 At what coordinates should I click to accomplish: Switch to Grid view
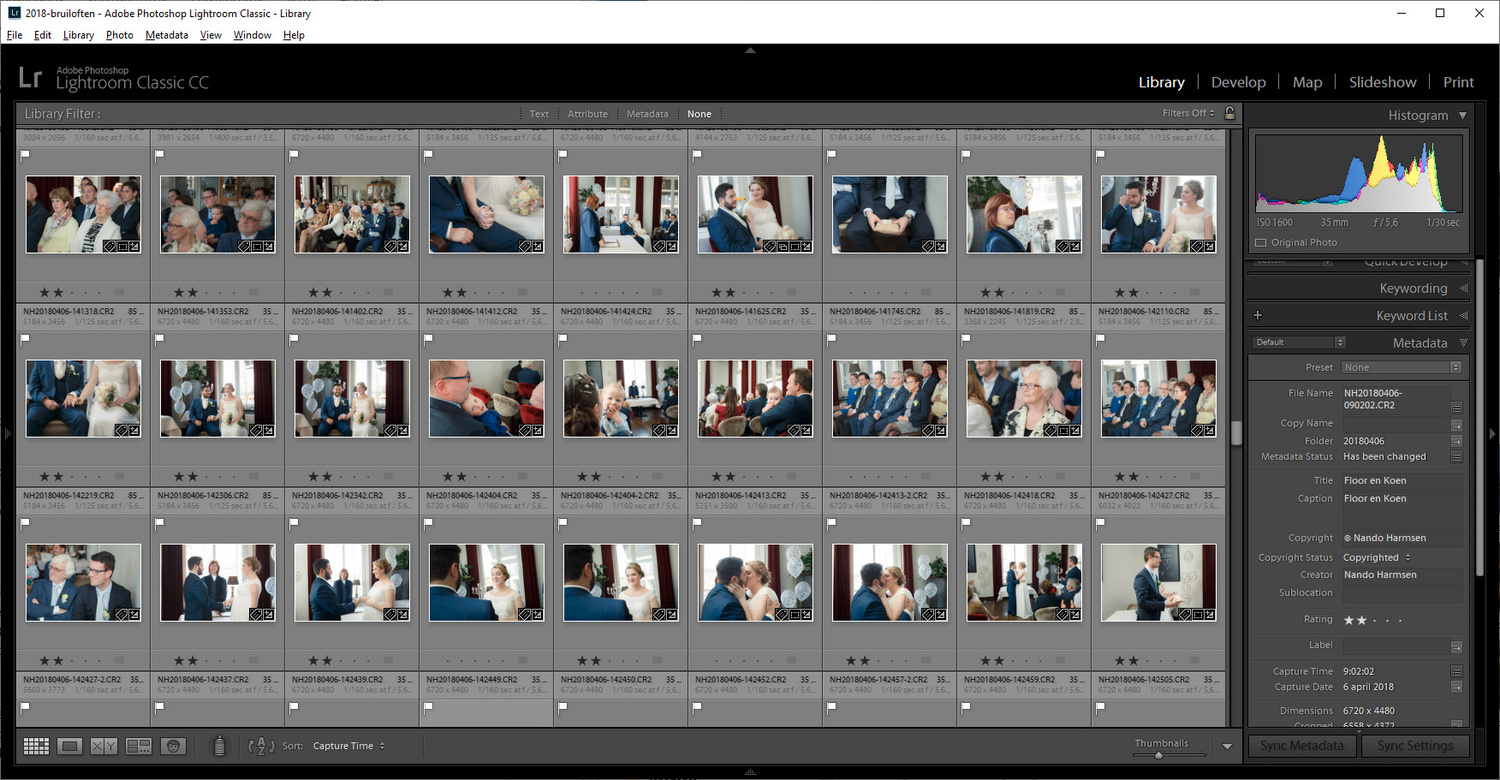click(x=37, y=746)
